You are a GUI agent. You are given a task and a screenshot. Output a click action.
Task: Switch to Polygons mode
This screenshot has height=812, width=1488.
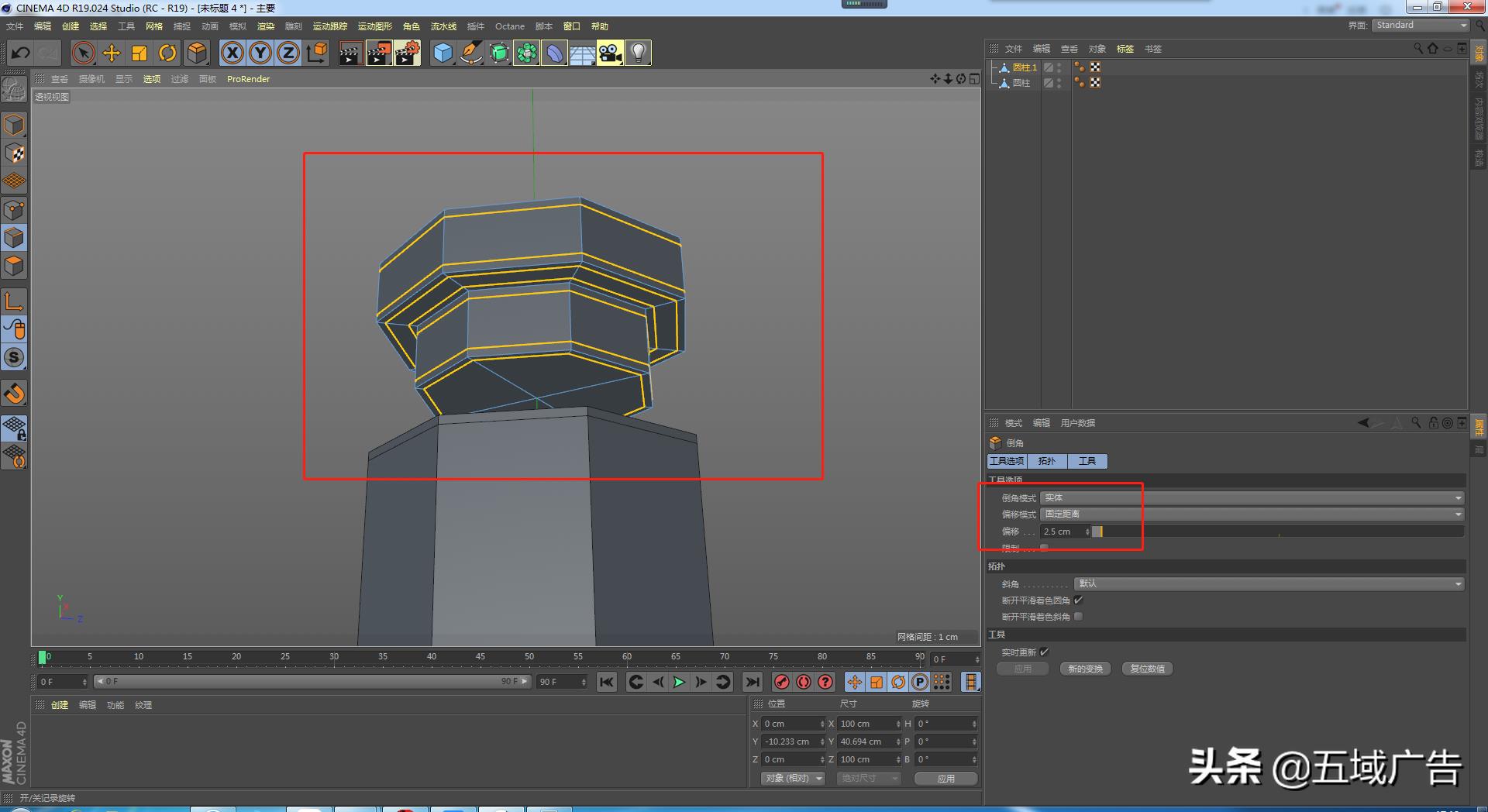click(x=14, y=266)
